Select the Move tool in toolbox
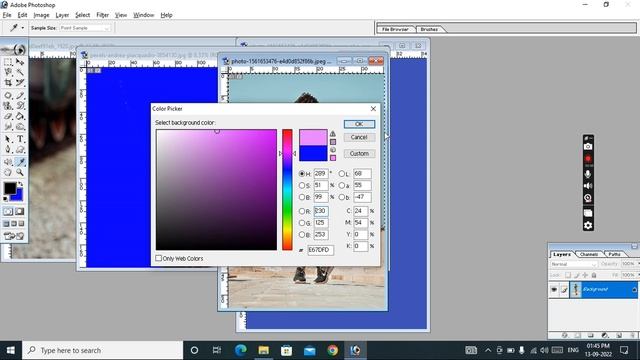This screenshot has height=360, width=640. tap(20, 62)
